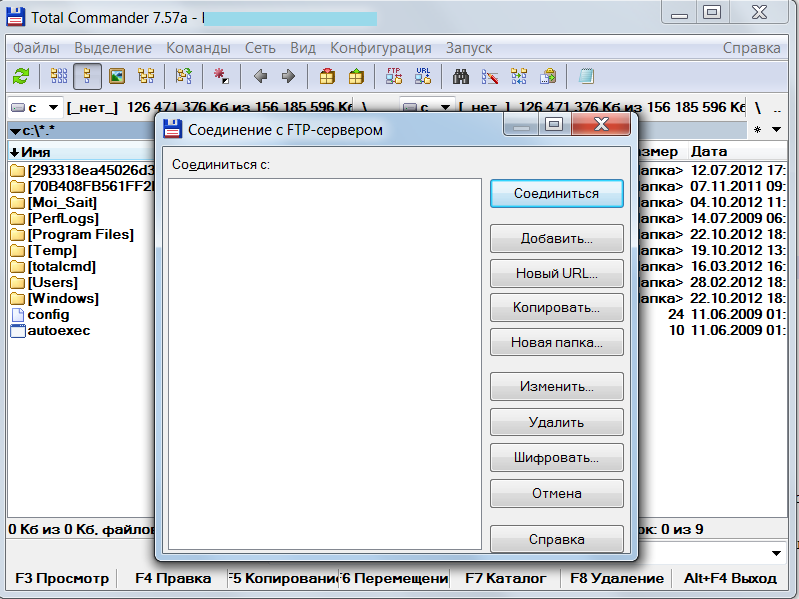Click the URL new FTP connection icon
Viewport: 799px width, 599px height.
pyautogui.click(x=422, y=76)
